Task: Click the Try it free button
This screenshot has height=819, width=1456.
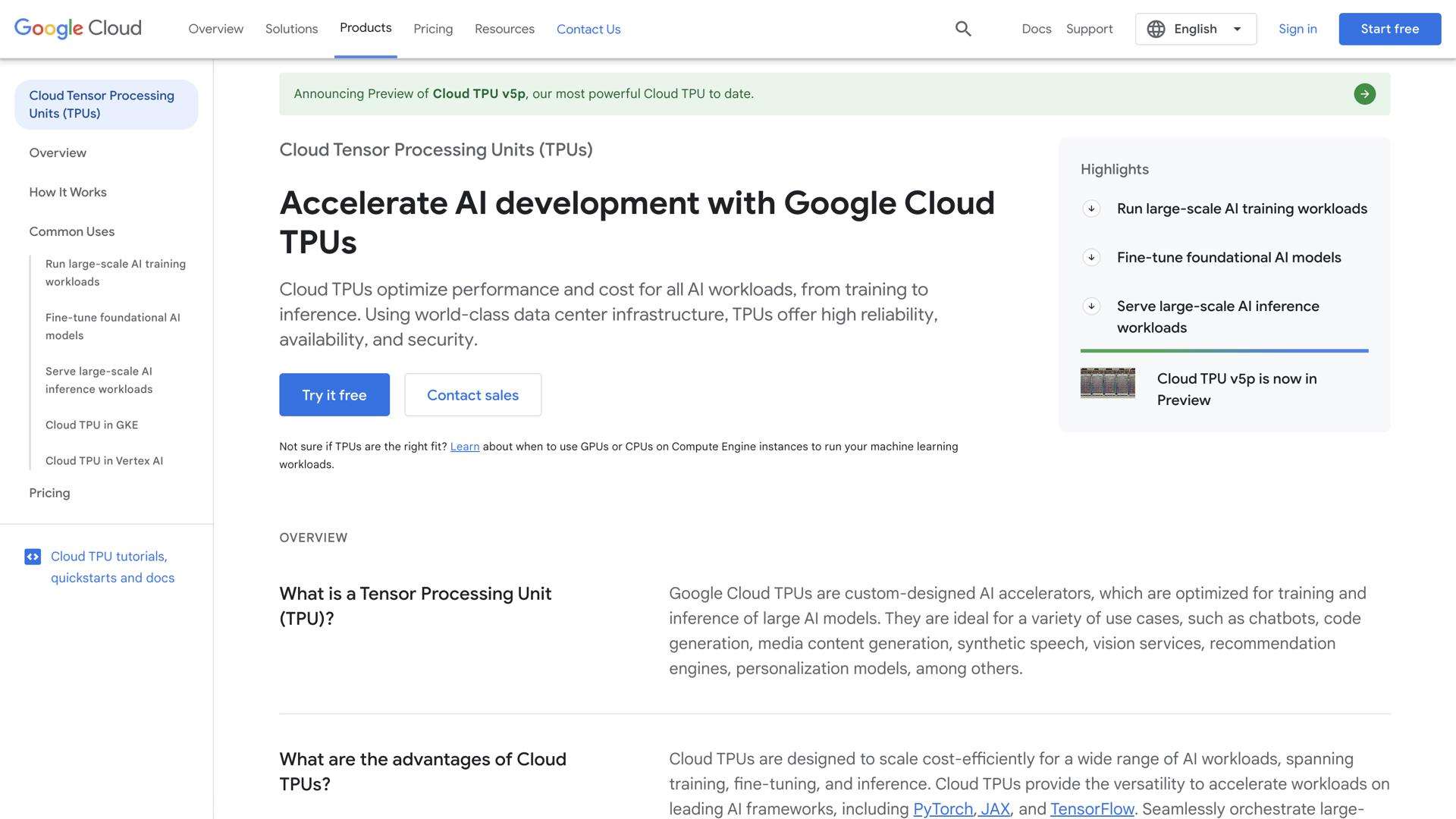Action: pos(334,394)
